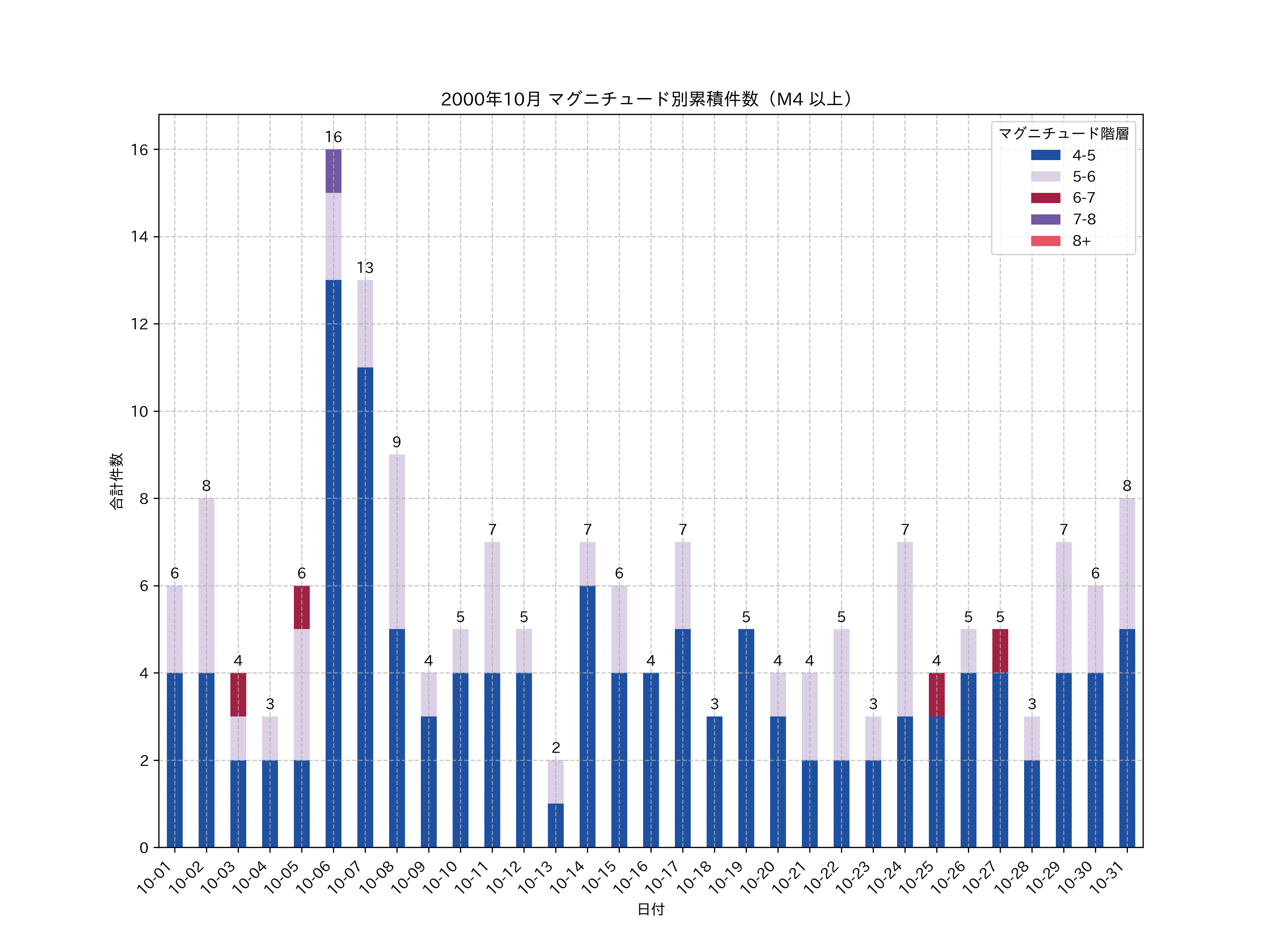Click the 10-27 bar's crimson segment
The height and width of the screenshot is (952, 1270).
[1000, 651]
